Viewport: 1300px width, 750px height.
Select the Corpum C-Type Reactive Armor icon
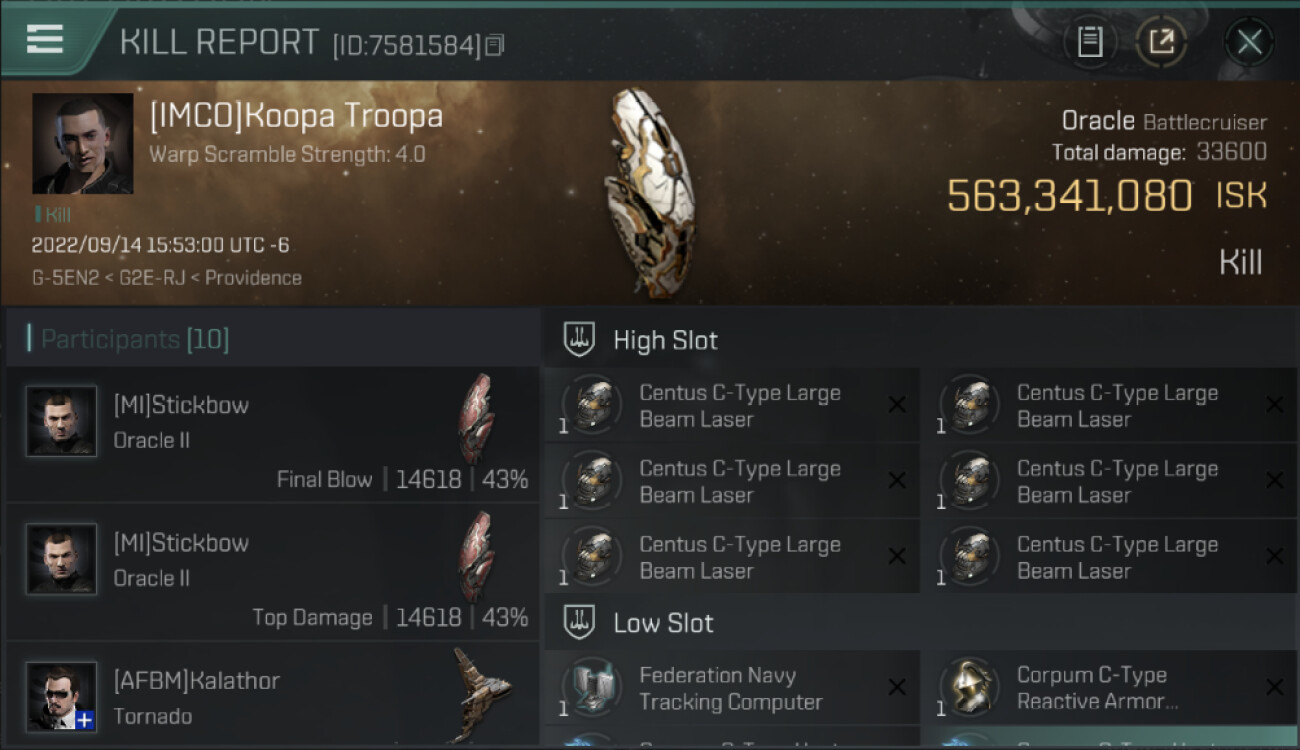pyautogui.click(x=969, y=688)
